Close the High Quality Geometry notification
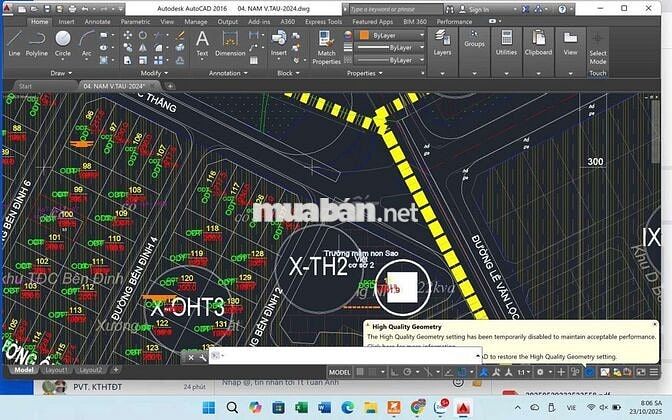This screenshot has width=672, height=420. point(655,324)
